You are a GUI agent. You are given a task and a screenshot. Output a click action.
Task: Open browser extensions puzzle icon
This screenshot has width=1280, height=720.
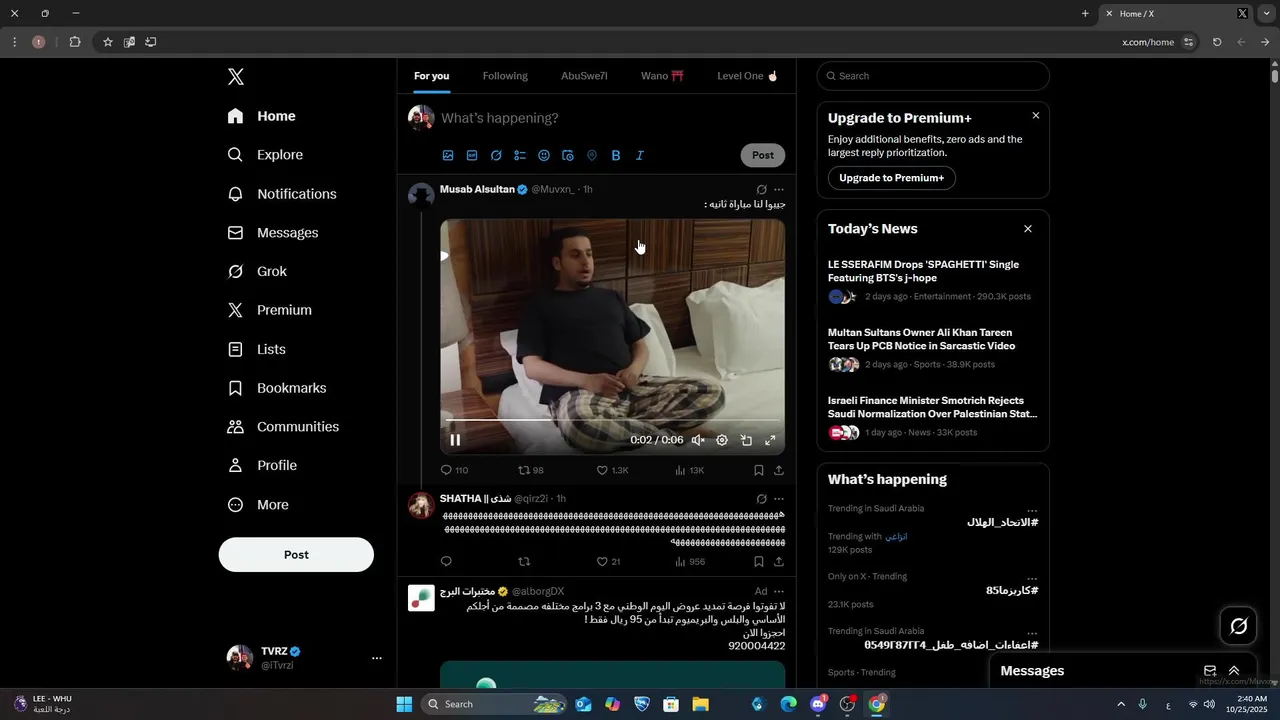coord(75,42)
